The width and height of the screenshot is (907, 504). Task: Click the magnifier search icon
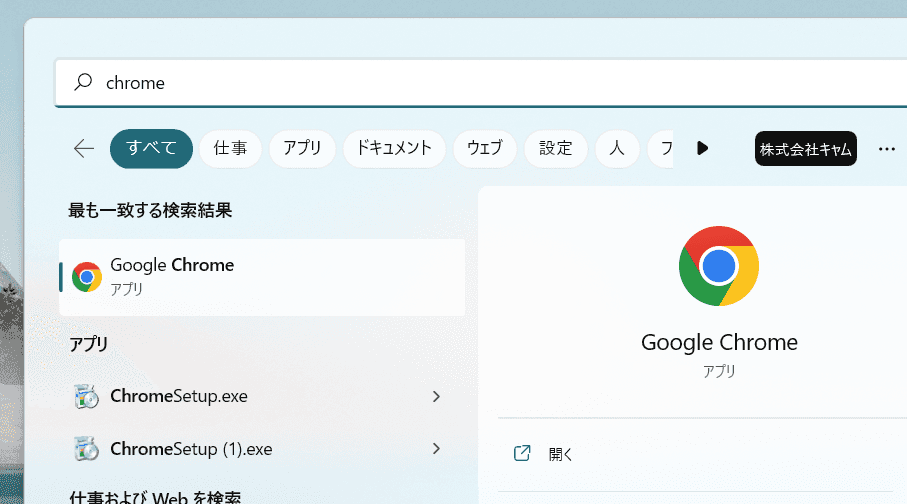(x=83, y=82)
